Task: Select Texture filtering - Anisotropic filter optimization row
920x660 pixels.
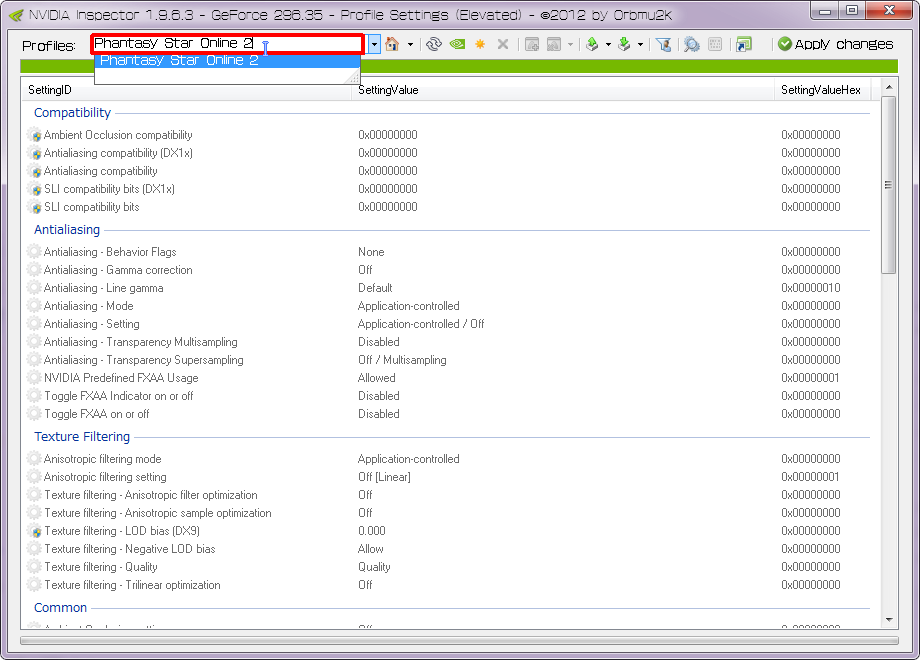Action: (x=449, y=495)
